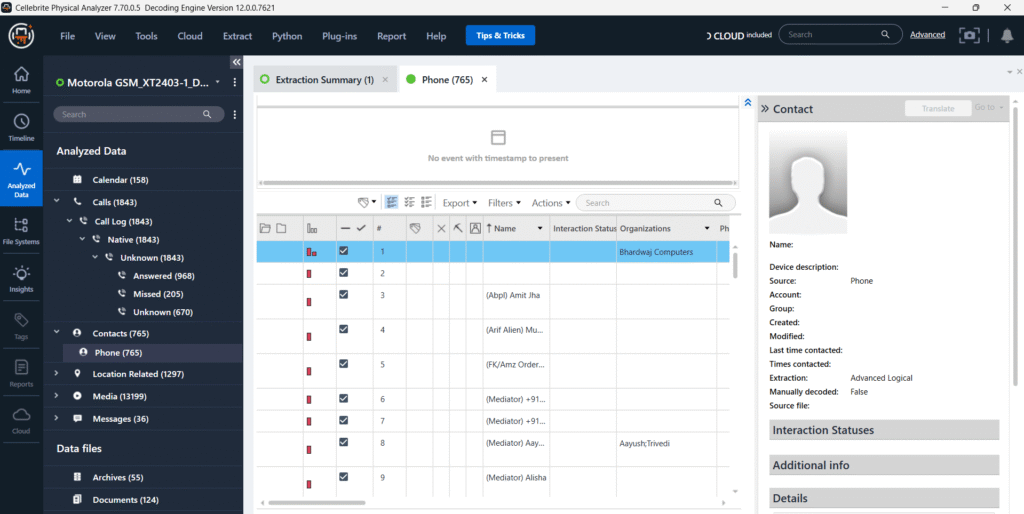
Task: Open the Plug-ins menu
Action: point(340,36)
